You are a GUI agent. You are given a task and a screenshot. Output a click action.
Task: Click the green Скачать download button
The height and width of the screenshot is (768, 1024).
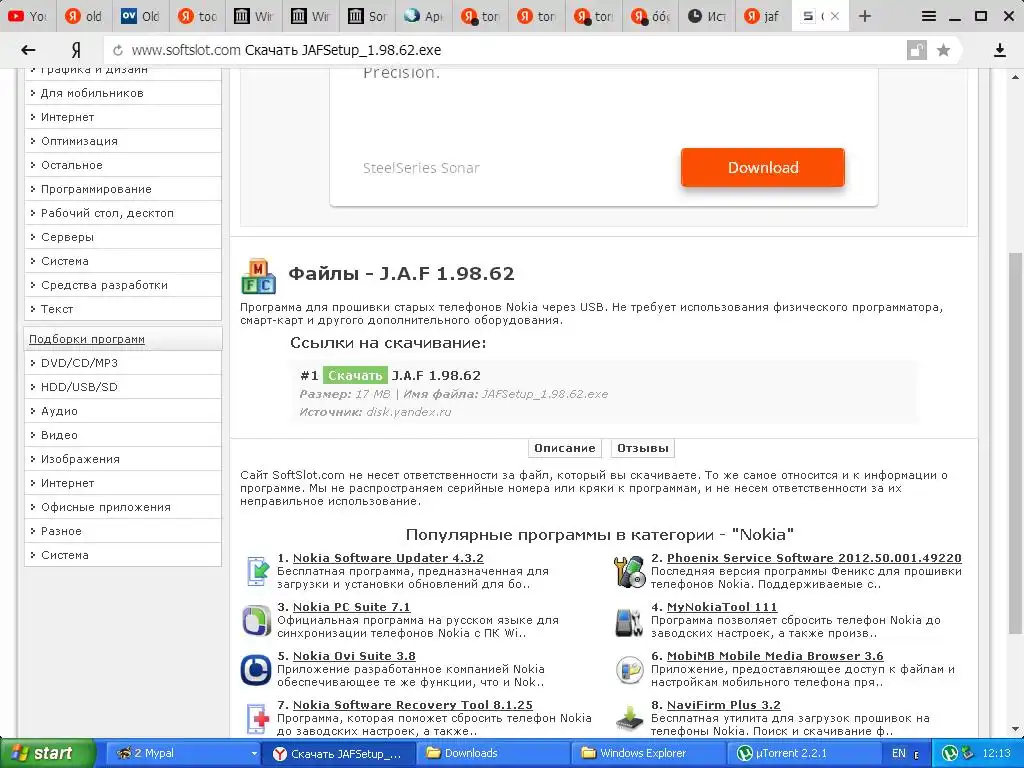point(355,375)
